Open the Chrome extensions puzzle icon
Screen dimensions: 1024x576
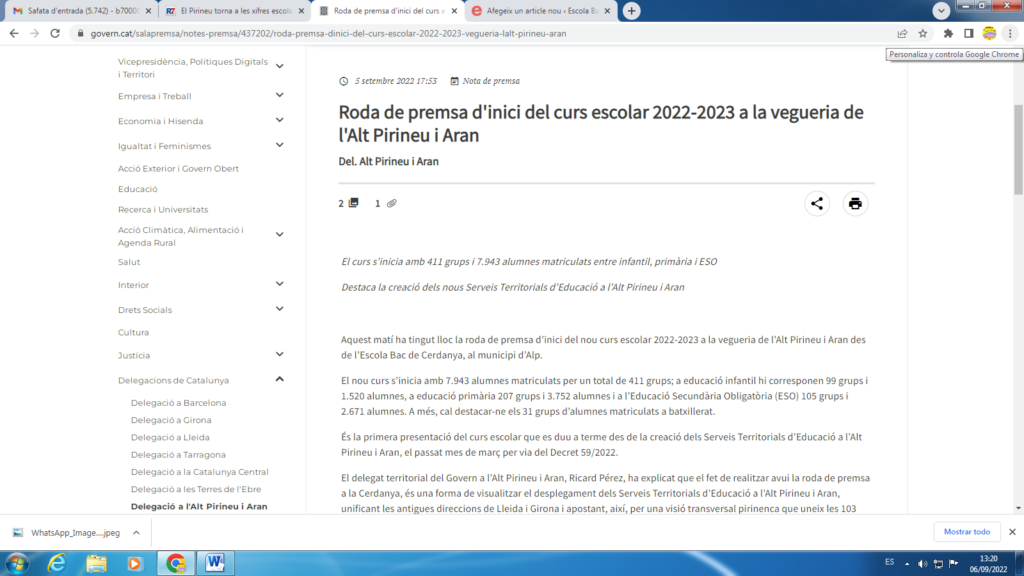[x=947, y=33]
